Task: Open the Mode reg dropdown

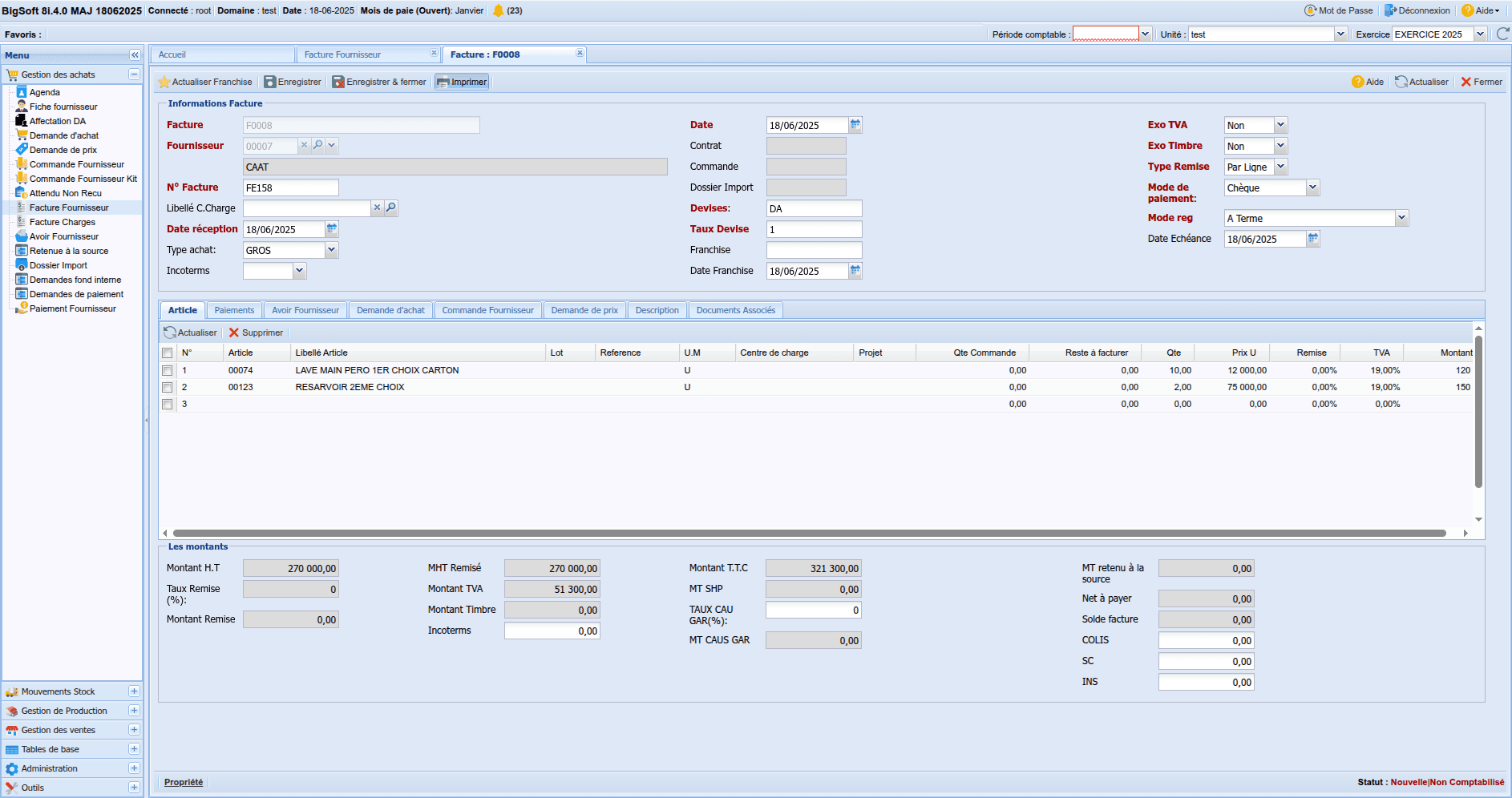Action: 1401,218
